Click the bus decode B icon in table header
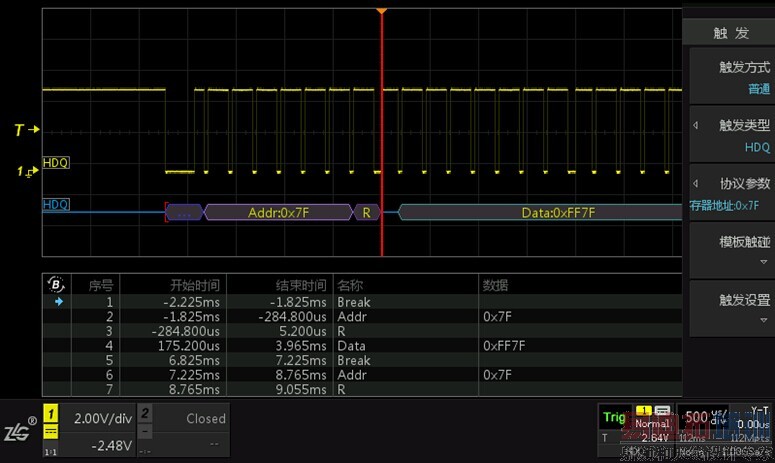The height and width of the screenshot is (463, 775). pyautogui.click(x=56, y=284)
